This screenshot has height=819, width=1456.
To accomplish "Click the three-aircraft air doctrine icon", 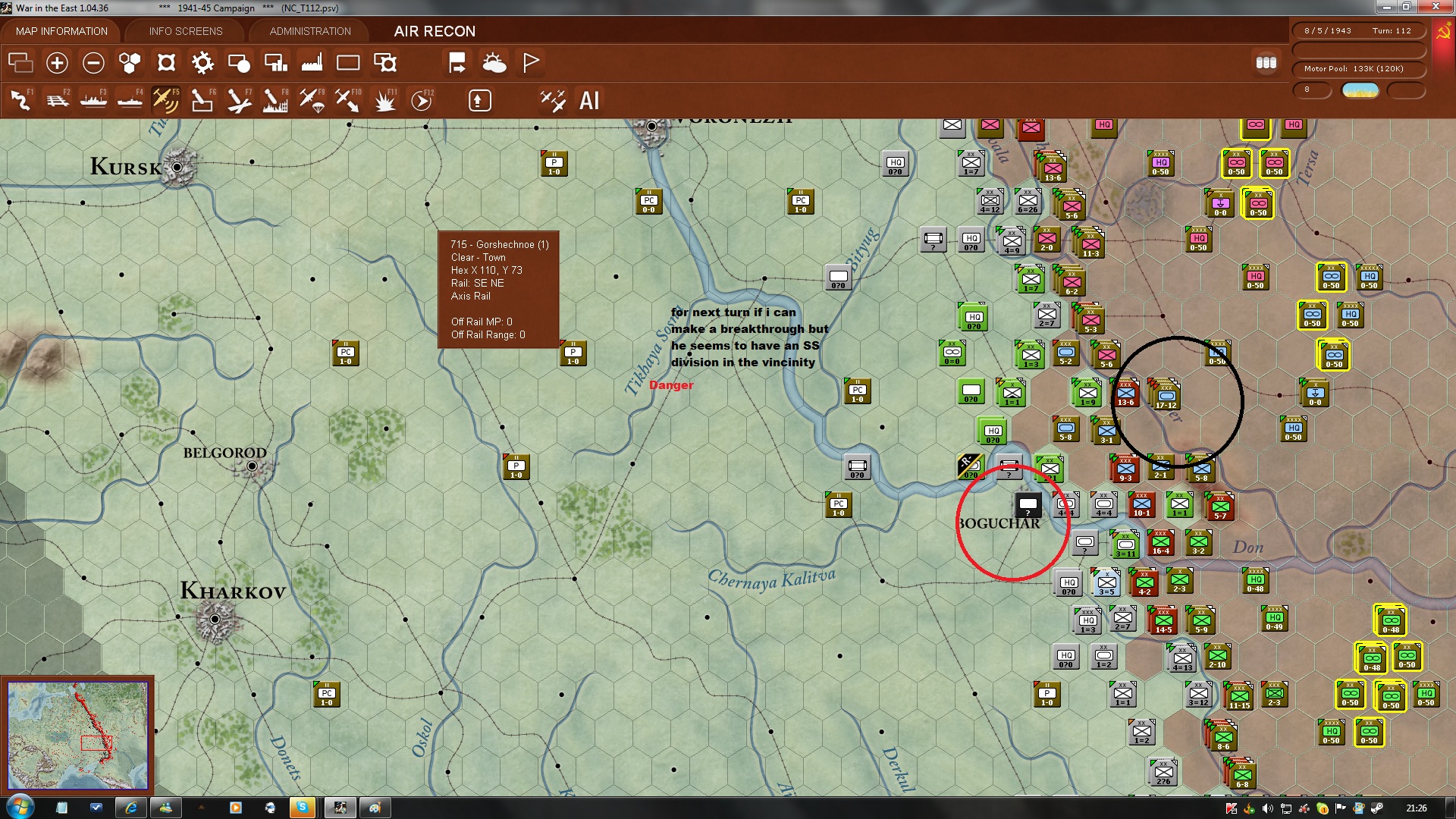I will click(552, 100).
